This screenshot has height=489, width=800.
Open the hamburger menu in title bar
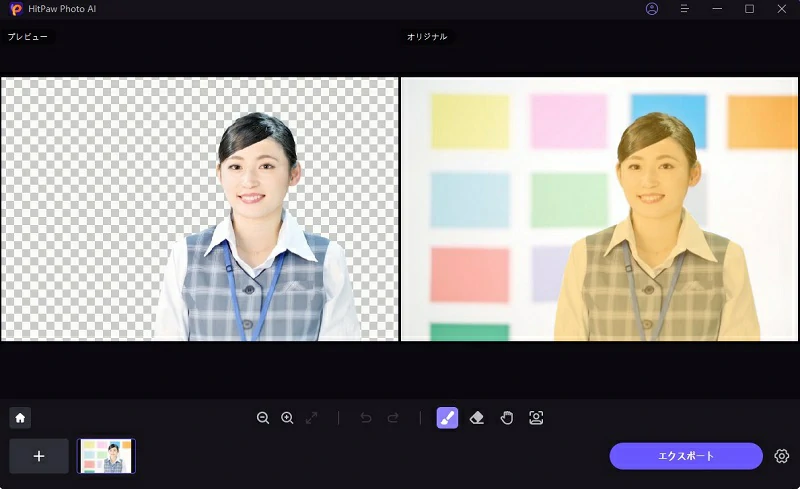(x=684, y=9)
